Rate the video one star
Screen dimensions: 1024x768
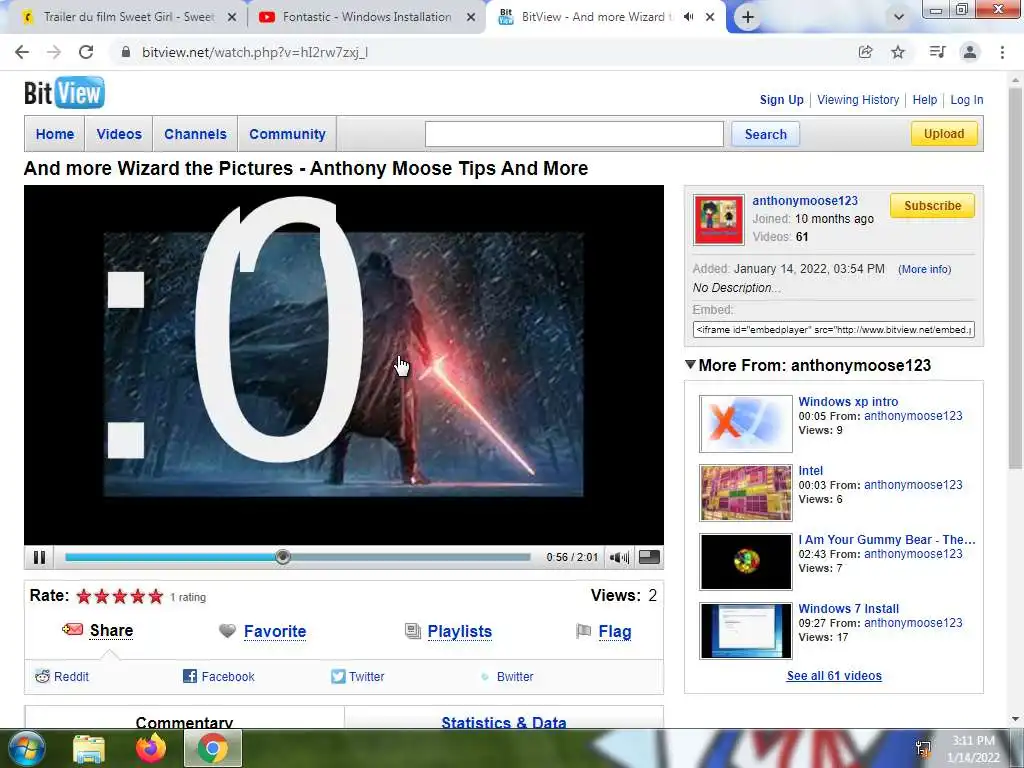pyautogui.click(x=84, y=596)
